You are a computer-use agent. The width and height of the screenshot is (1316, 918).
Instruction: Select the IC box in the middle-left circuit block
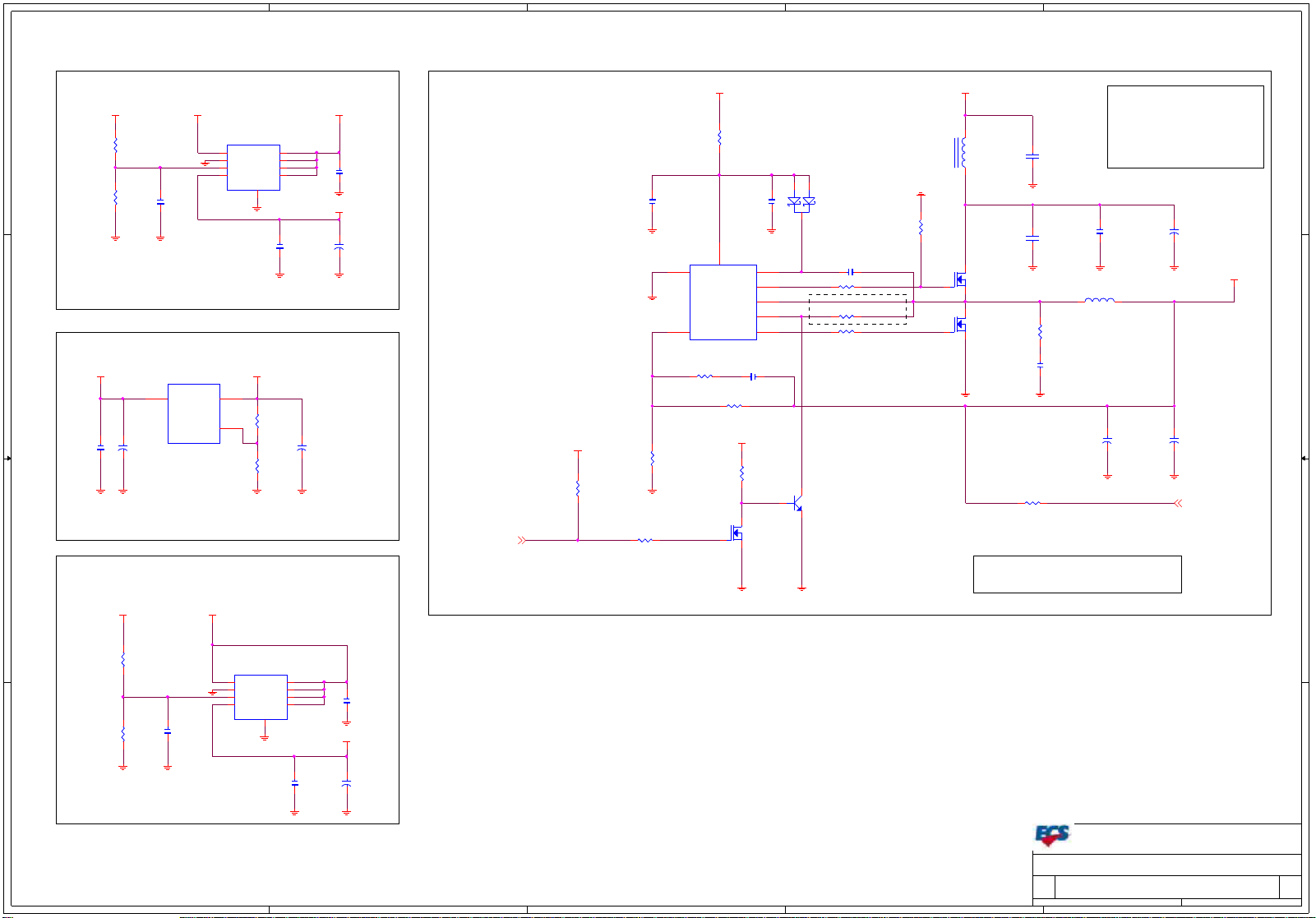click(194, 413)
